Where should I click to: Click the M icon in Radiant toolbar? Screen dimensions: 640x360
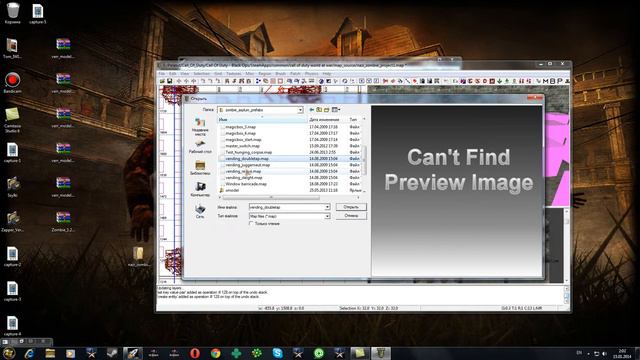(546, 81)
